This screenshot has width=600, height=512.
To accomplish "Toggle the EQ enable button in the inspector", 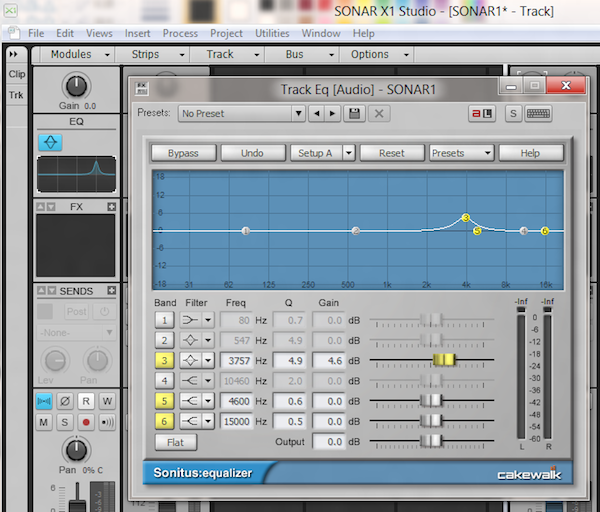I will tap(50, 142).
